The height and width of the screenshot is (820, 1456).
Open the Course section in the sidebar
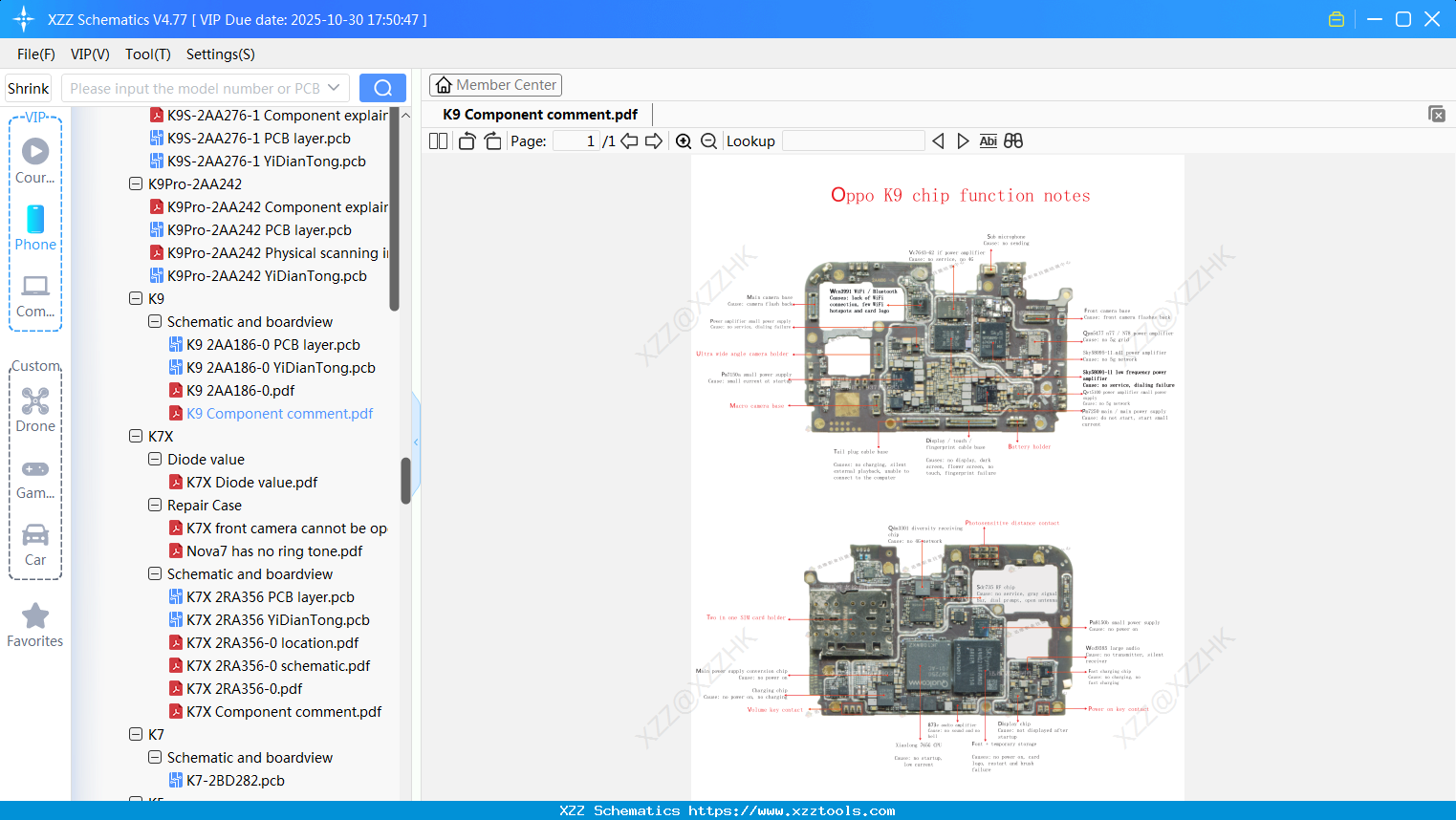click(x=35, y=161)
